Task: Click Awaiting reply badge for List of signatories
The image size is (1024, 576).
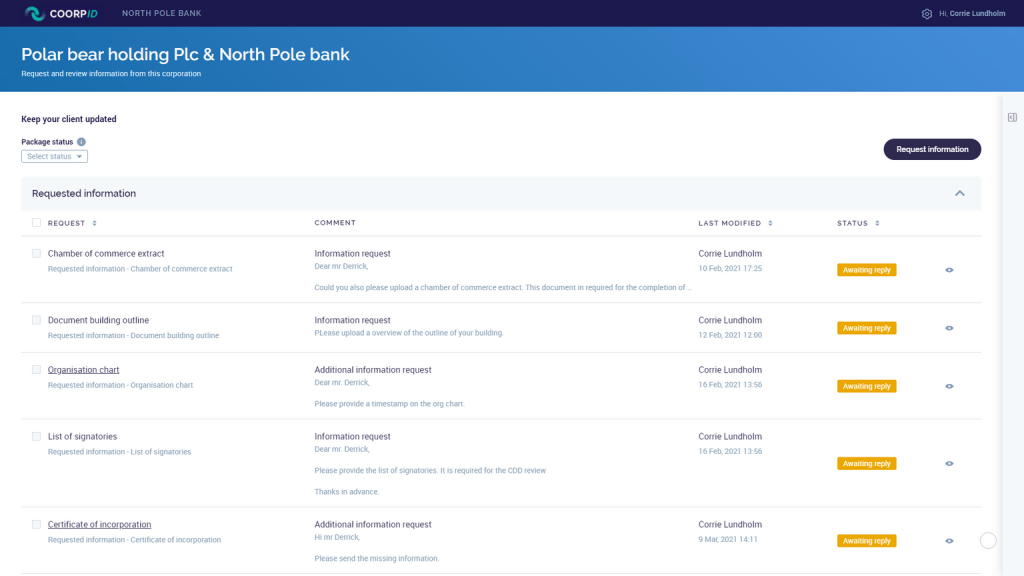Action: pos(867,464)
